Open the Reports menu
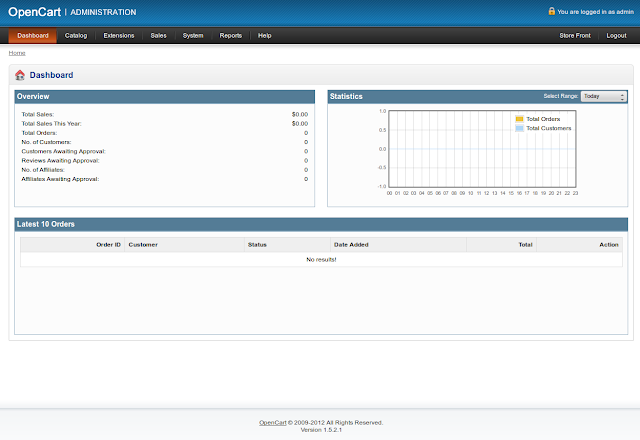The width and height of the screenshot is (640, 440). [231, 36]
